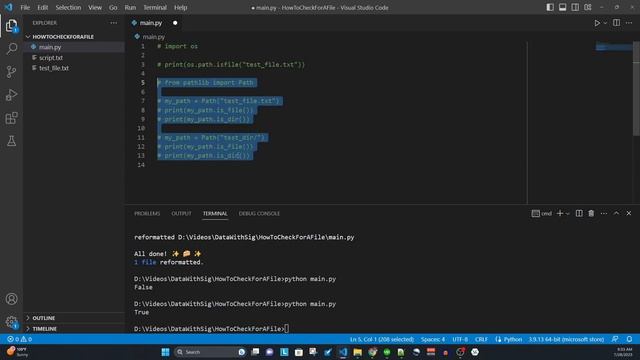Viewport: 640px width, 360px height.
Task: Open the new terminal profile dropdown
Action: coord(567,214)
